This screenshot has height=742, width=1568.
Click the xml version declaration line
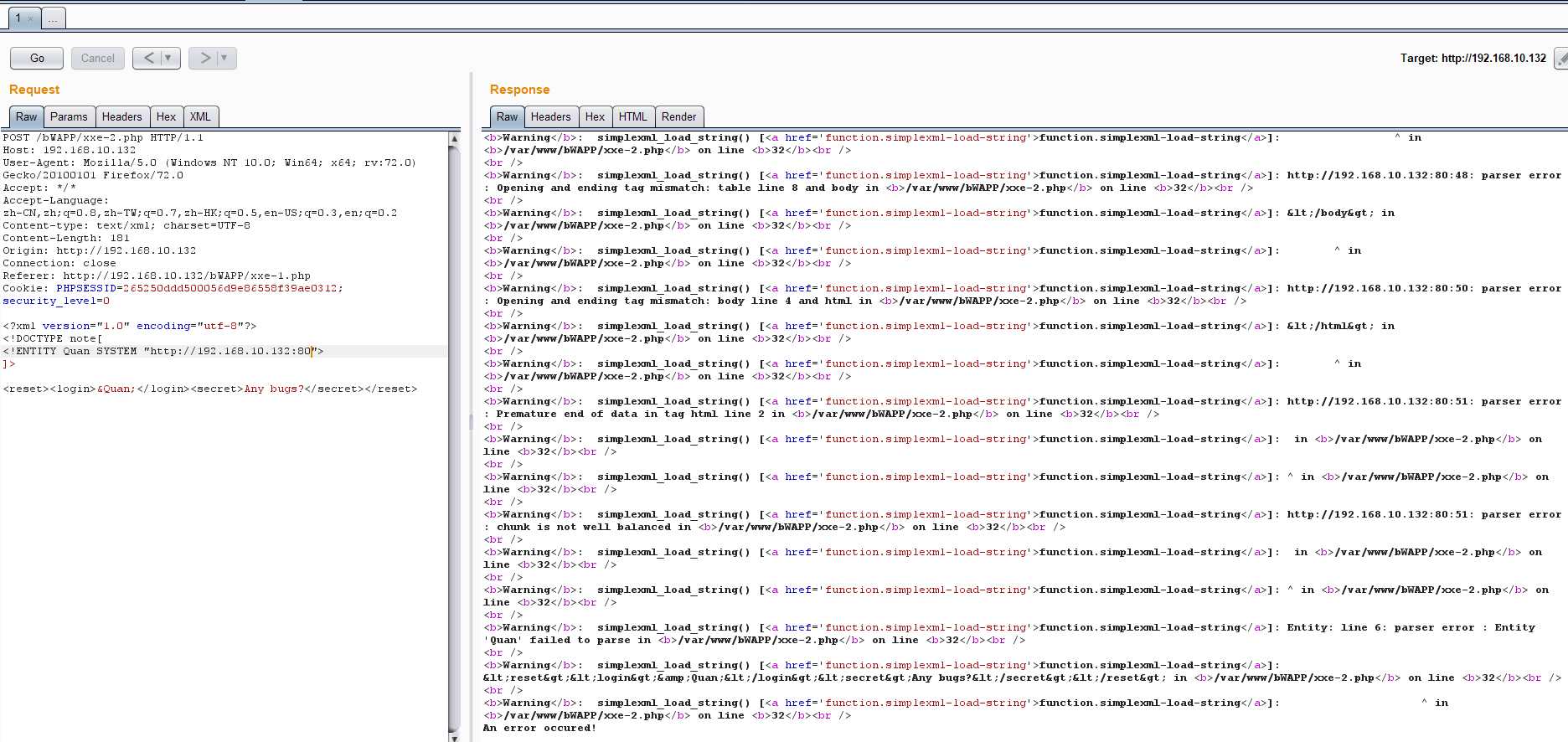coord(130,326)
